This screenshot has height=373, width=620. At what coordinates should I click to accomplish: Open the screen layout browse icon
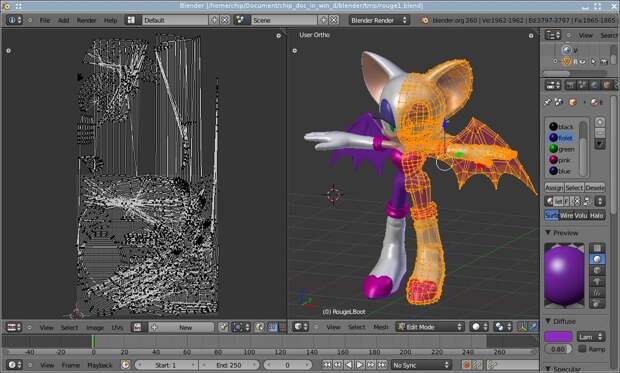click(131, 20)
